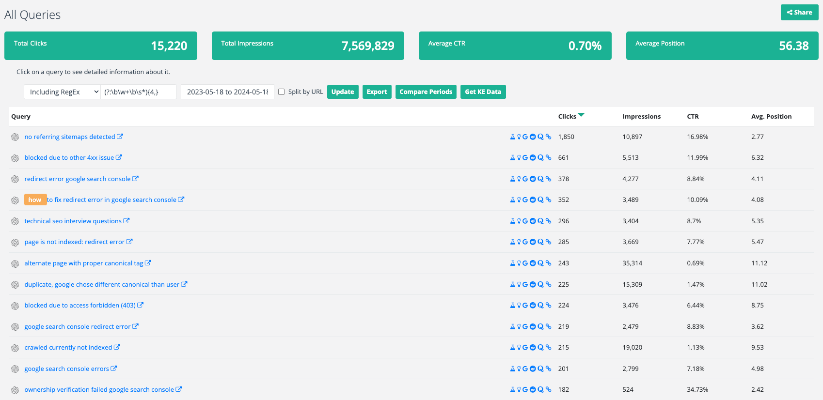Click the Google icon for 'no referring sitemaps detected'
Screen dimensions: 823x400
pyautogui.click(x=524, y=136)
